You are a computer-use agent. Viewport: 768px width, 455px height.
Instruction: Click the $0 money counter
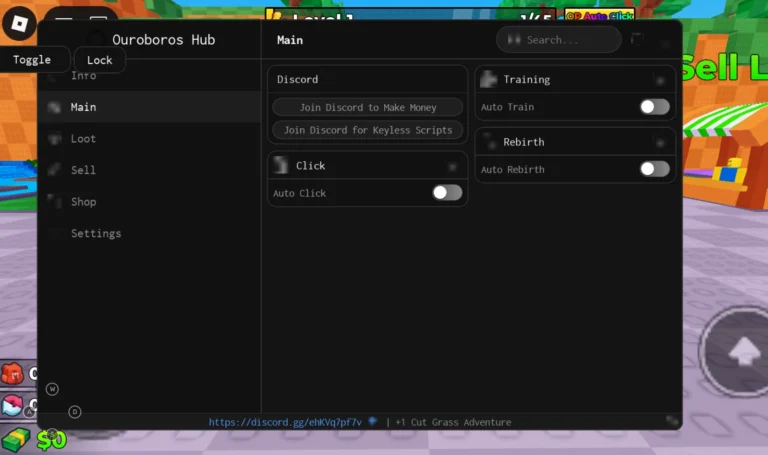51,440
